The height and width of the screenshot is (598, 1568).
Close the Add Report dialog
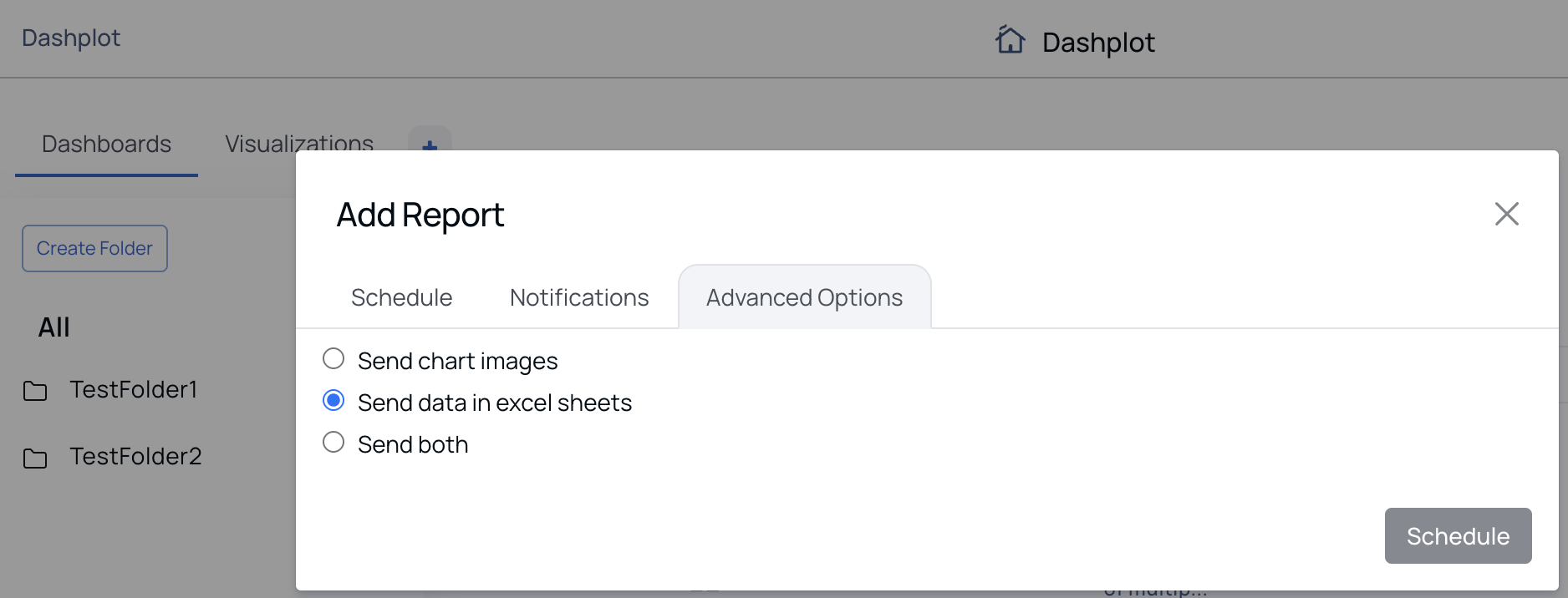pyautogui.click(x=1506, y=214)
